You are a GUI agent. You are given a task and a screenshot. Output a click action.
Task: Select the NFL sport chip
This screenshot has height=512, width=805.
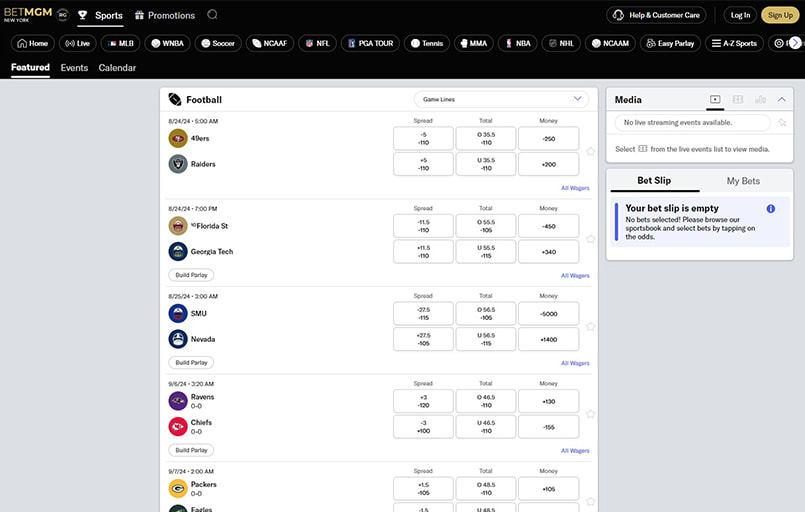[317, 44]
